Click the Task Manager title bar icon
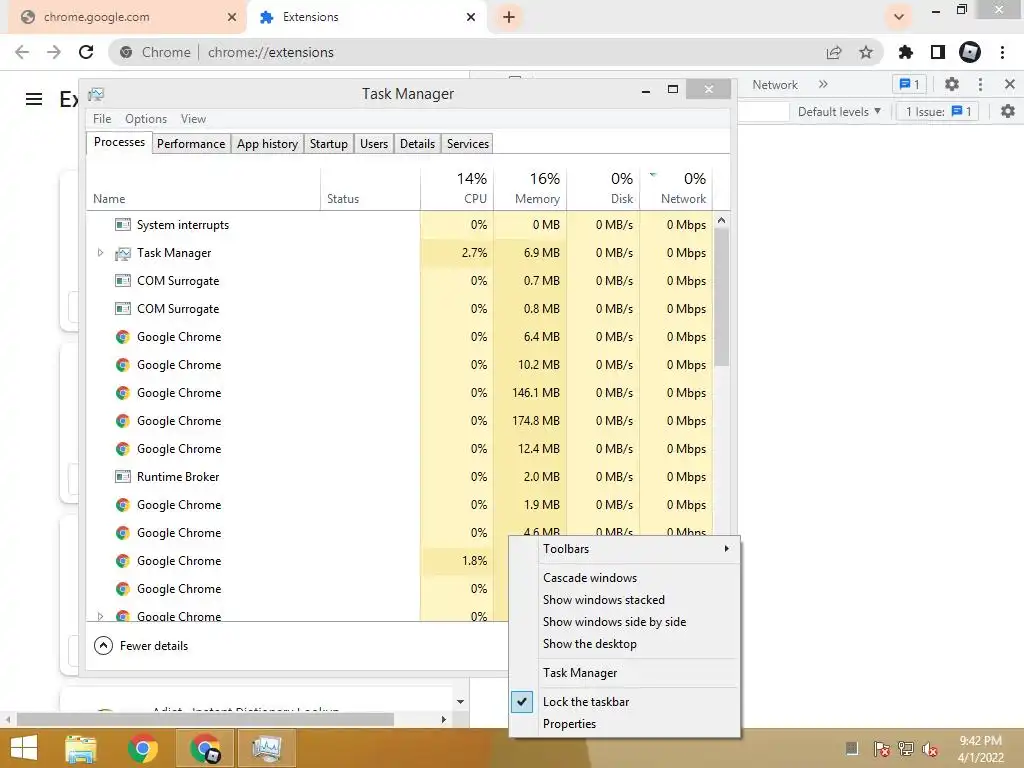This screenshot has height=768, width=1024. point(96,94)
